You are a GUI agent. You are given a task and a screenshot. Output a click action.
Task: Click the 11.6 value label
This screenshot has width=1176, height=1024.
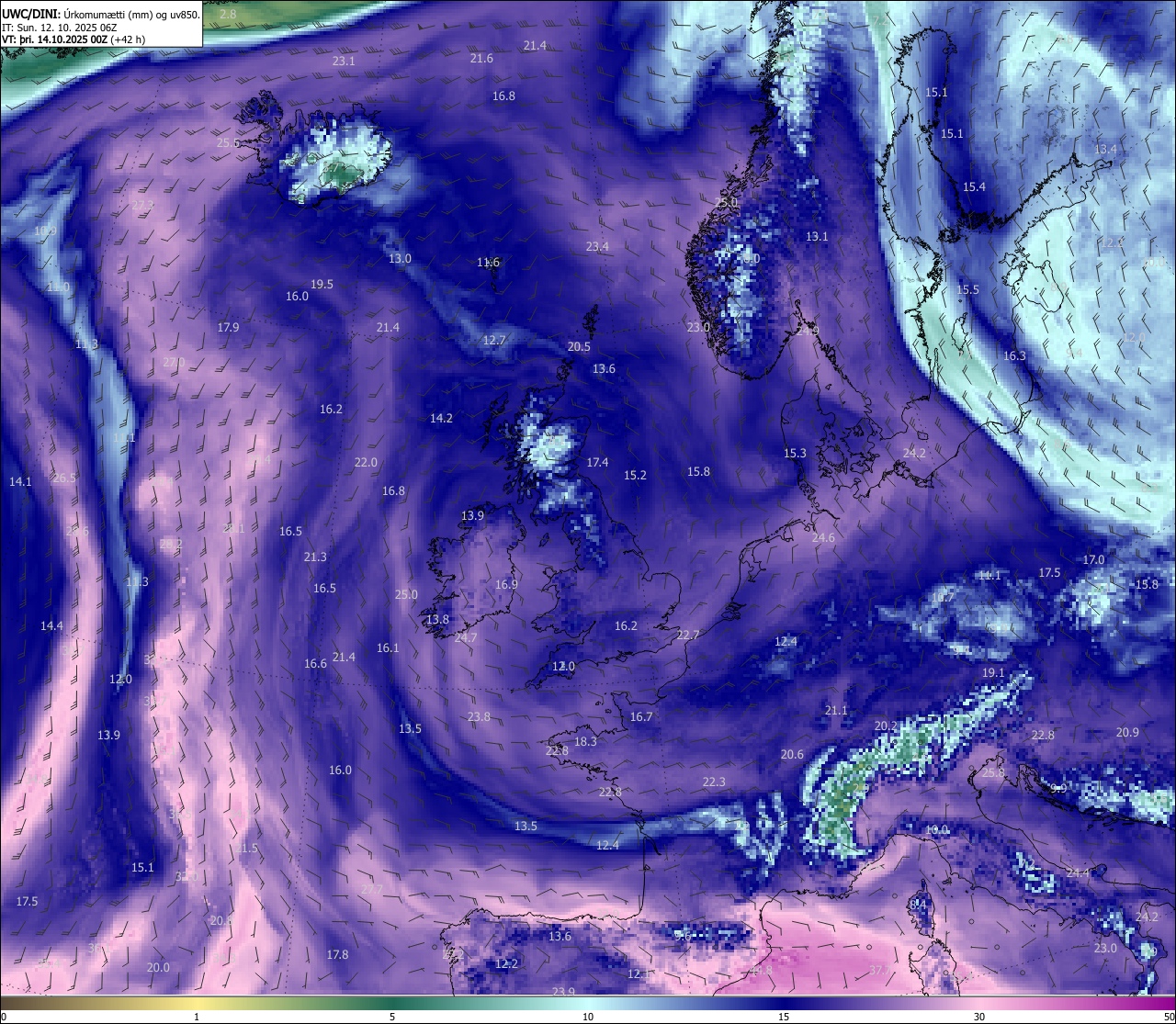[488, 262]
